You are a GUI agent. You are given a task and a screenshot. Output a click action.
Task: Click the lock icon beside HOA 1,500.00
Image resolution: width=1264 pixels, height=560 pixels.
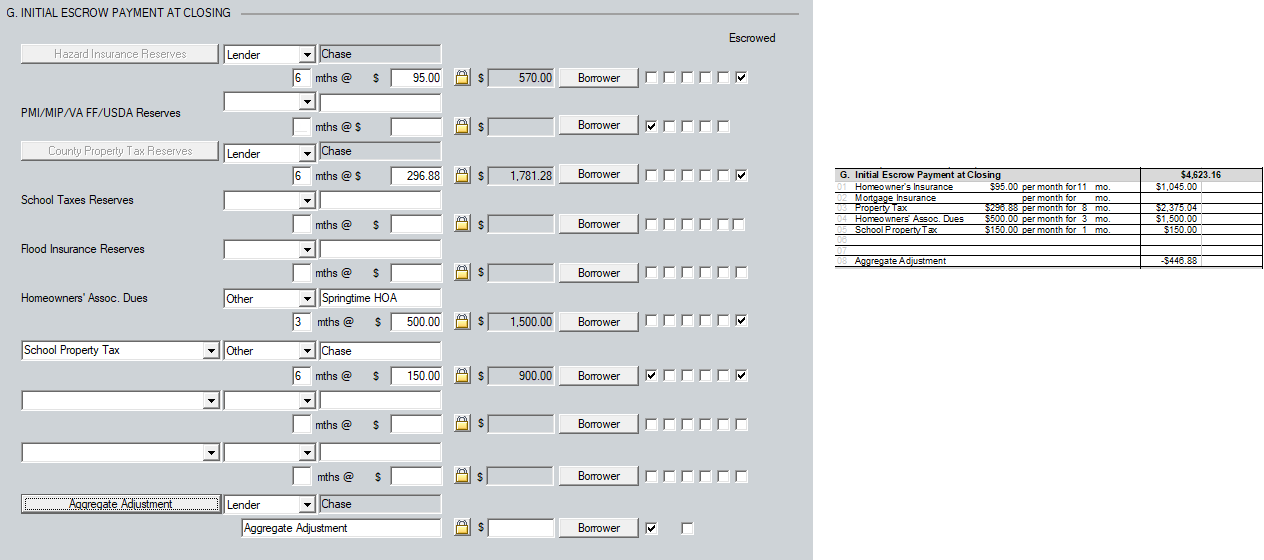point(462,322)
